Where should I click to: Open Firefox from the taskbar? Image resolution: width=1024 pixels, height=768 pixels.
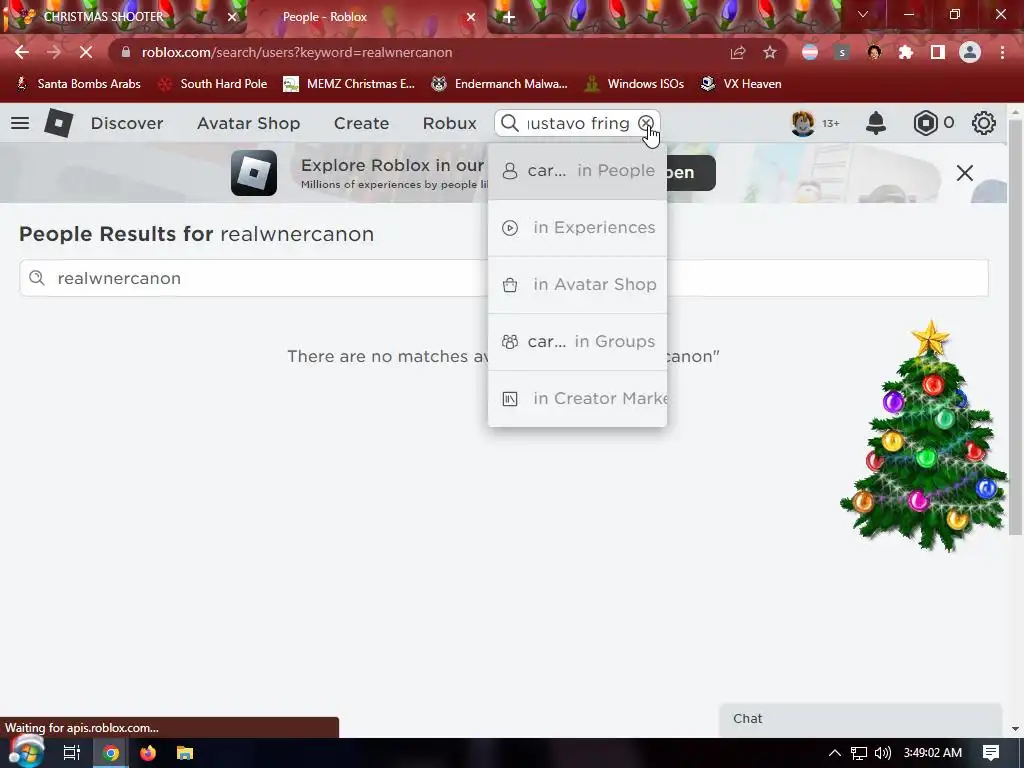[x=148, y=753]
